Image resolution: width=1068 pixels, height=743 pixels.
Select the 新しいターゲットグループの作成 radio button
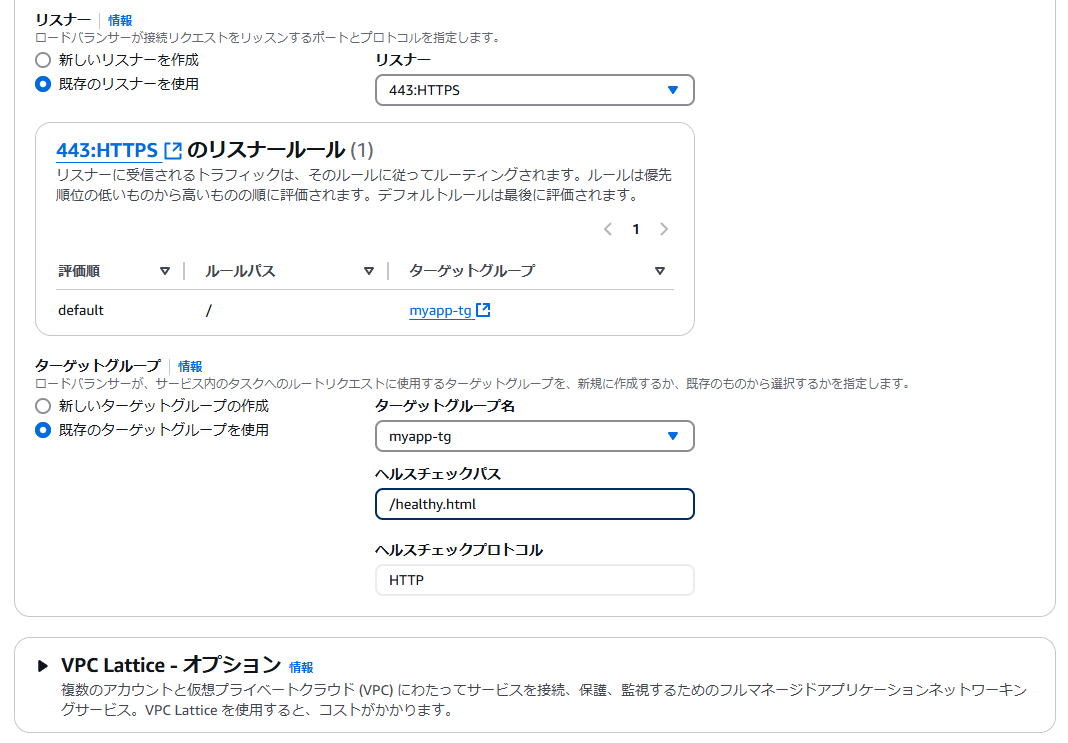(42, 405)
